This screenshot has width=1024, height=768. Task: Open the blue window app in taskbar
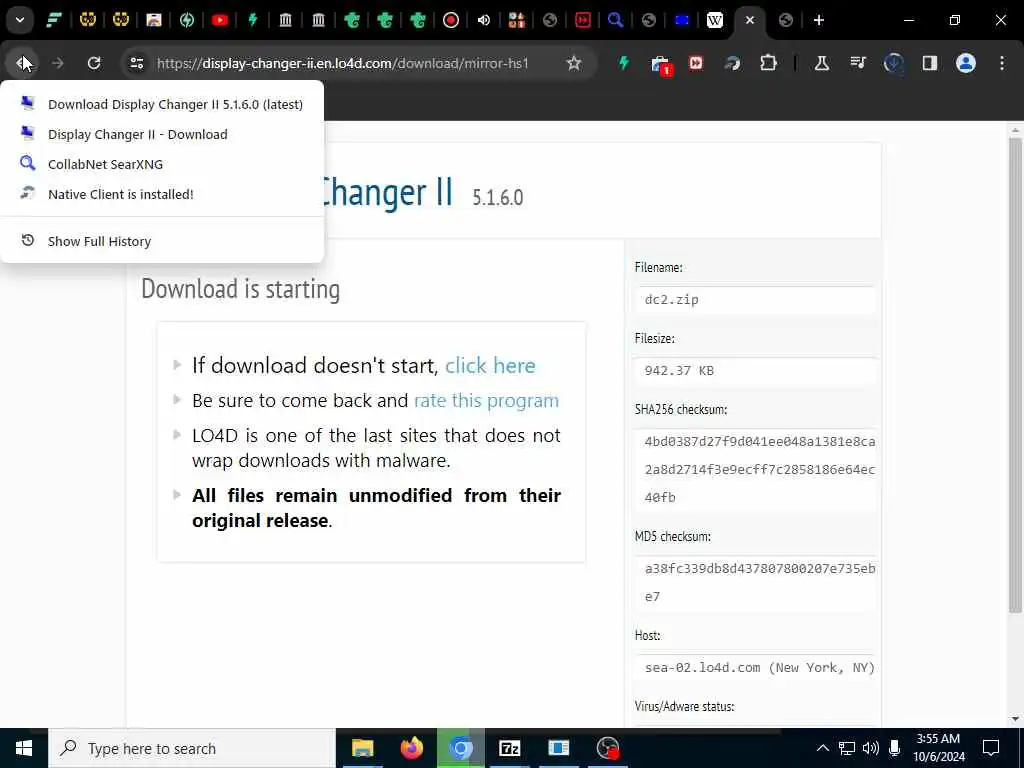pyautogui.click(x=558, y=748)
